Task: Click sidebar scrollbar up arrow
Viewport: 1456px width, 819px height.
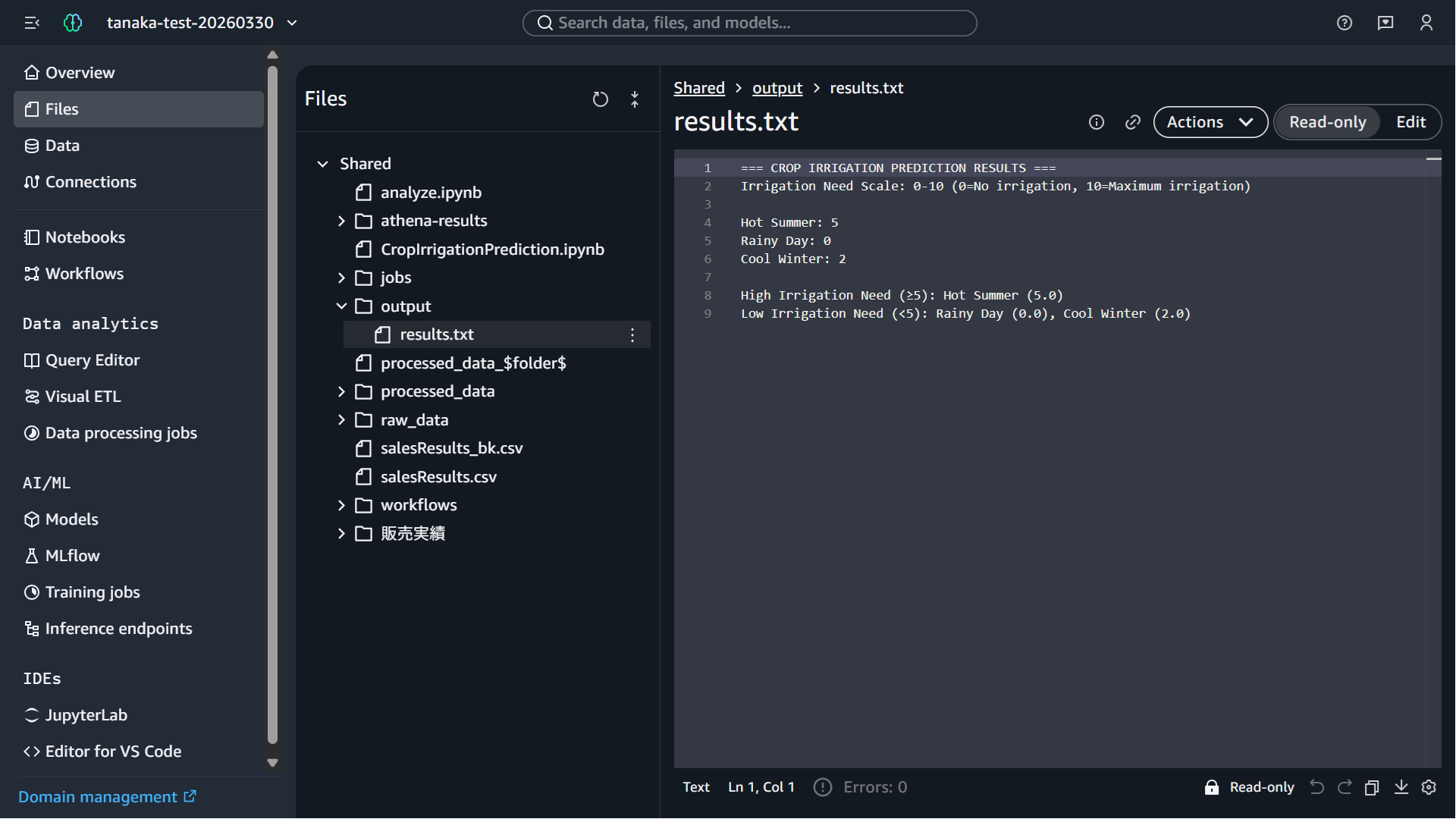Action: pyautogui.click(x=273, y=55)
